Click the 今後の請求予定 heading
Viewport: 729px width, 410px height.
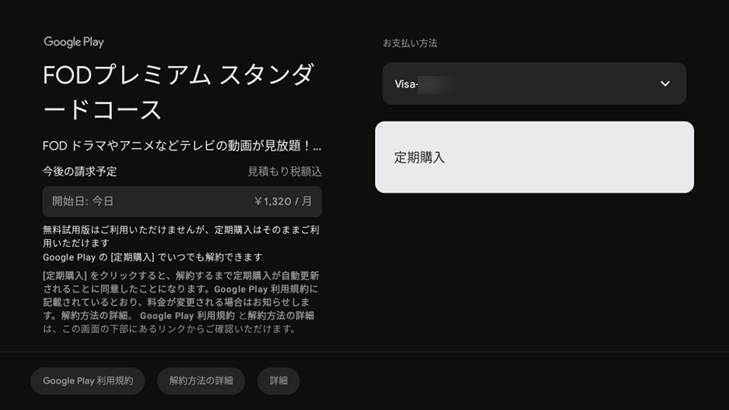pos(80,172)
